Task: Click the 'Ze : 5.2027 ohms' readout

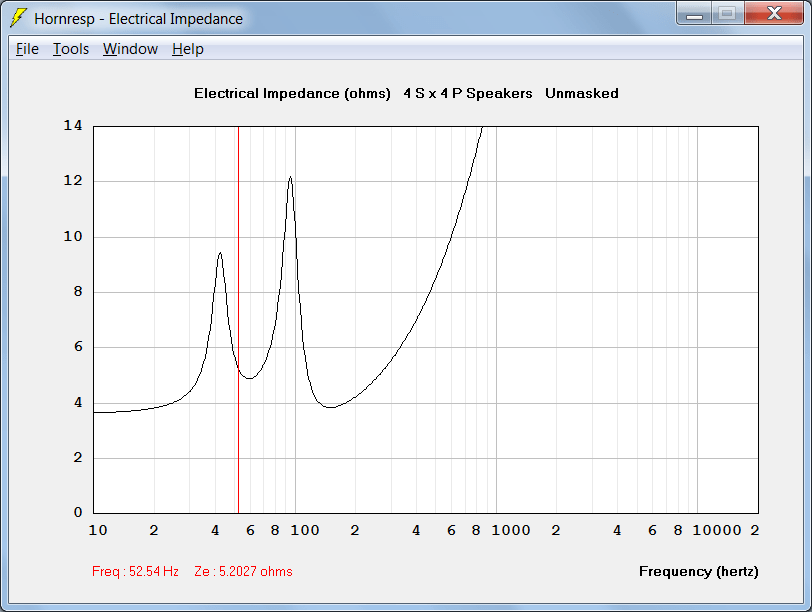Action: pyautogui.click(x=243, y=571)
